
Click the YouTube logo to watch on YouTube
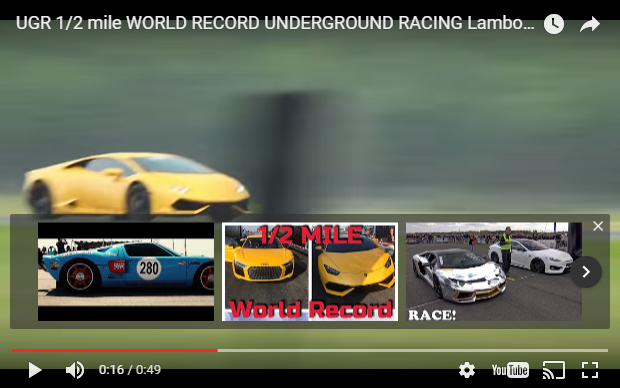pyautogui.click(x=510, y=370)
